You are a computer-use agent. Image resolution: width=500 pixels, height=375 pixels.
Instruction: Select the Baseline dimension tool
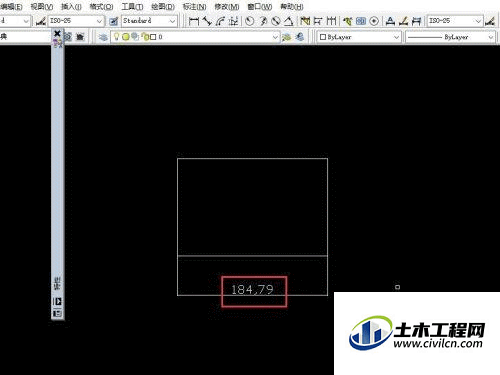pos(318,21)
